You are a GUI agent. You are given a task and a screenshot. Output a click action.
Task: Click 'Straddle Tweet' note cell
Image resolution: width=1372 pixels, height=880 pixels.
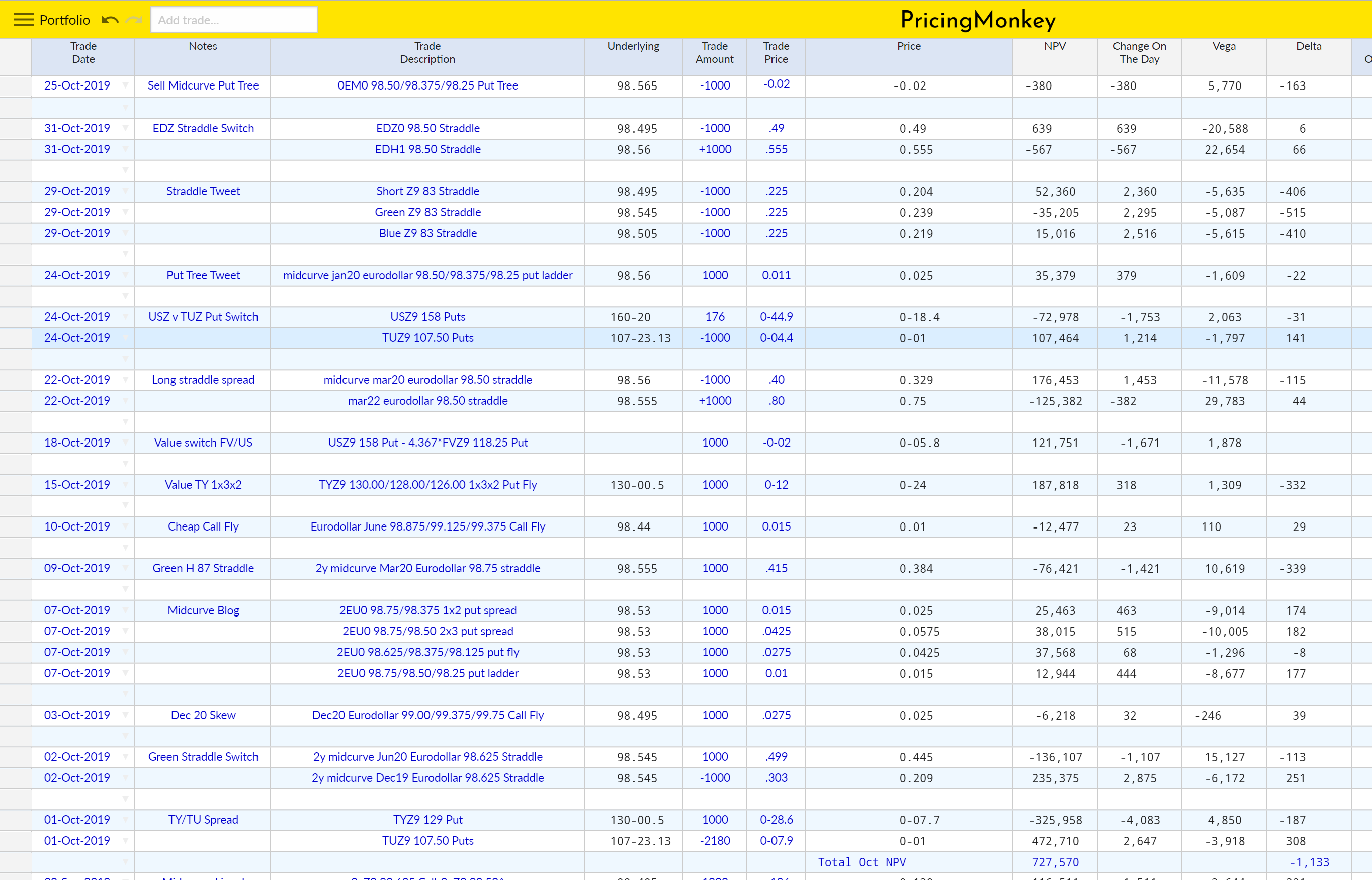pos(203,192)
